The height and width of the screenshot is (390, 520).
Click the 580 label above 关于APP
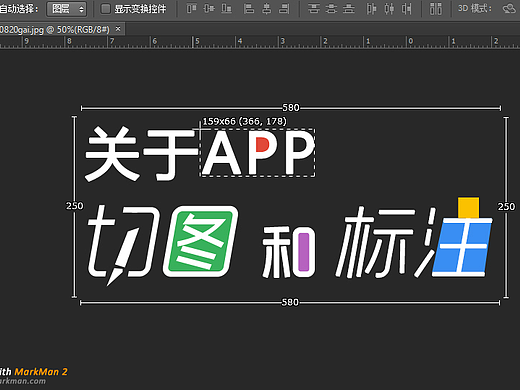tap(291, 108)
